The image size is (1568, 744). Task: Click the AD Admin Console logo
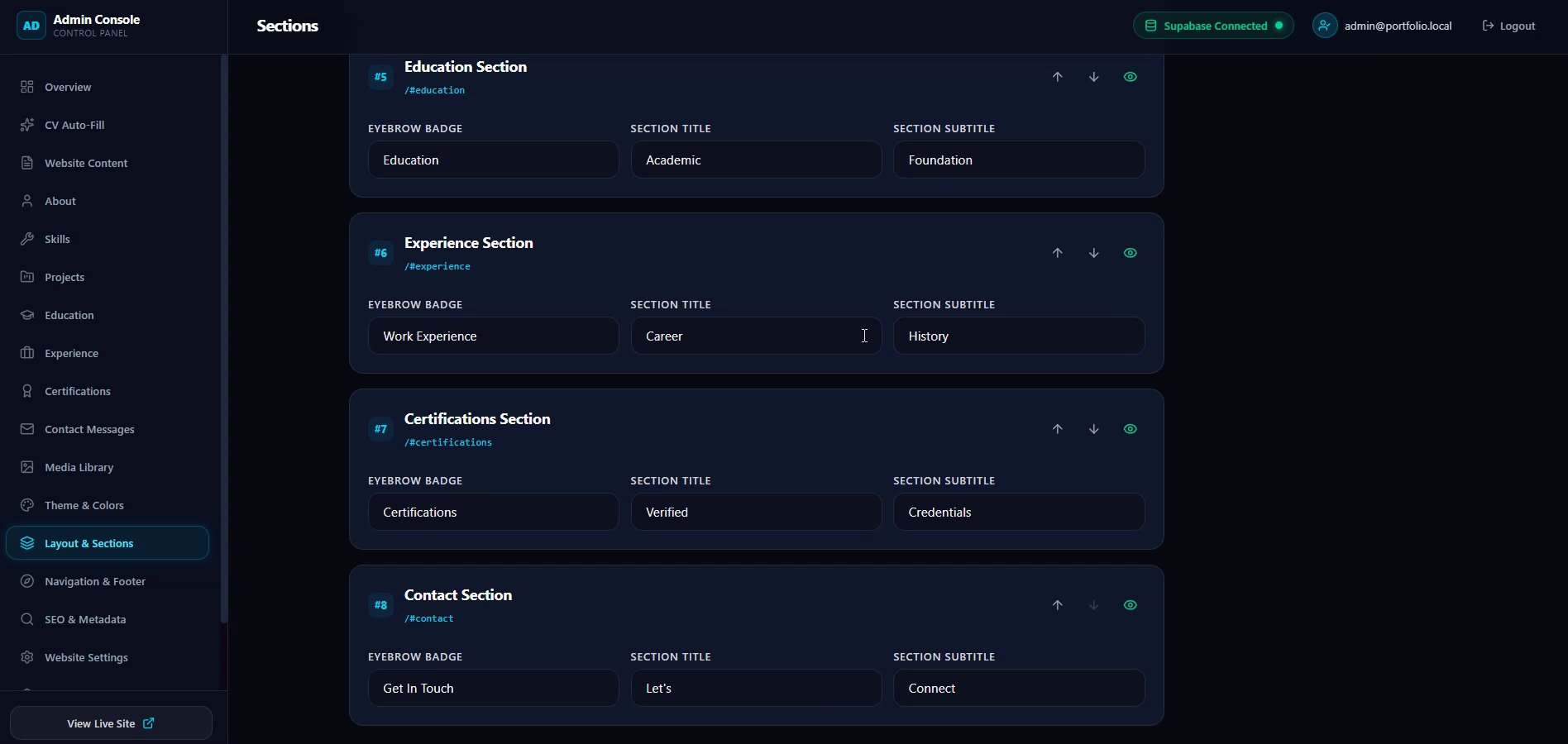tap(31, 26)
